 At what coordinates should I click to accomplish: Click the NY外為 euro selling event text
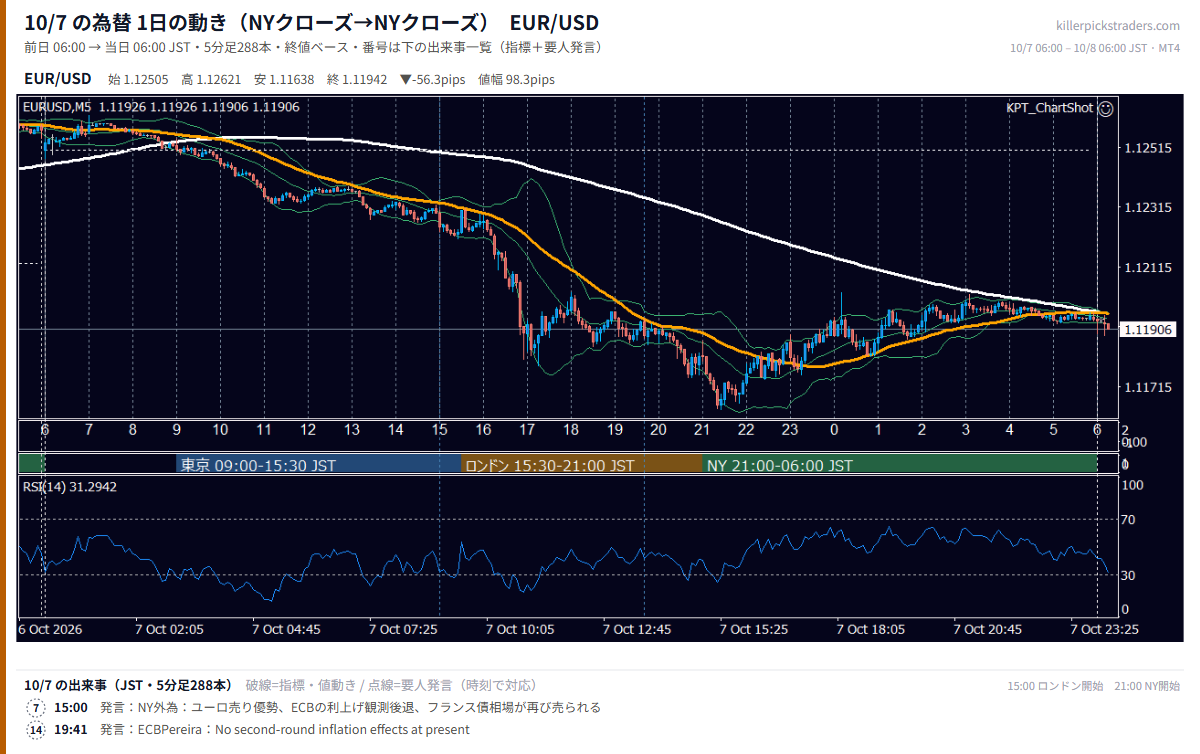pos(350,708)
